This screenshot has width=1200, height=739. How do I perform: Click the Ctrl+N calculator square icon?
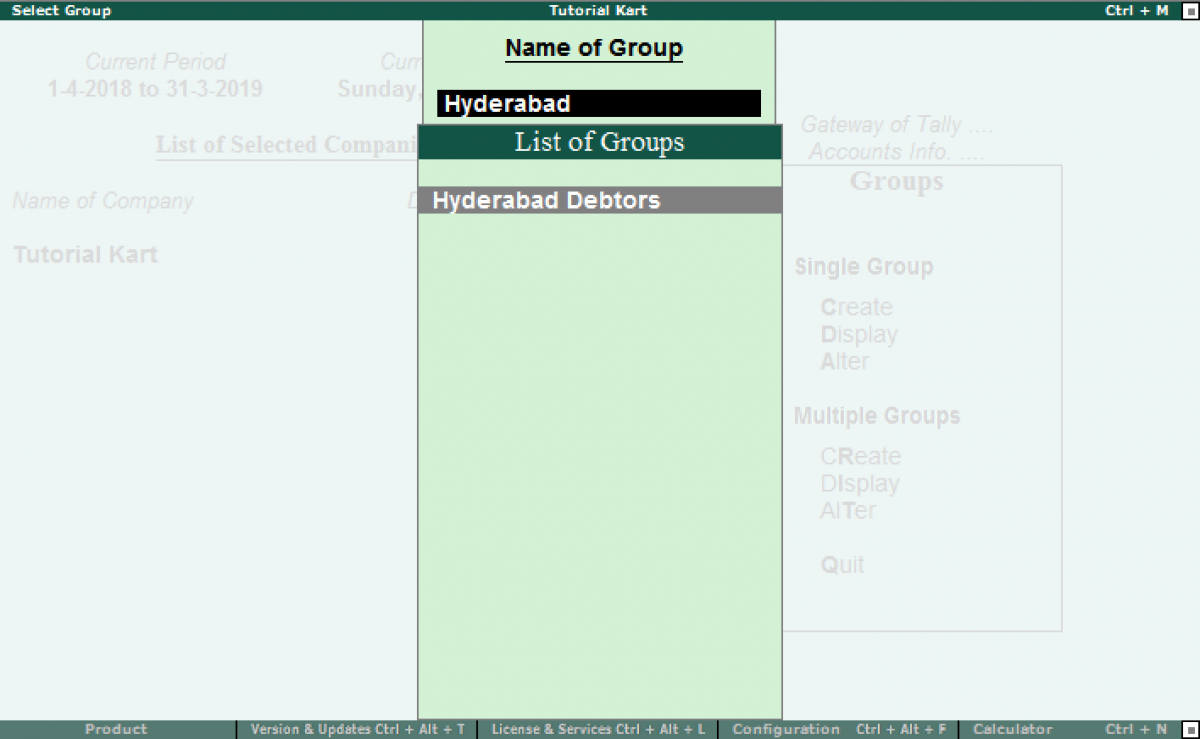click(x=1189, y=729)
